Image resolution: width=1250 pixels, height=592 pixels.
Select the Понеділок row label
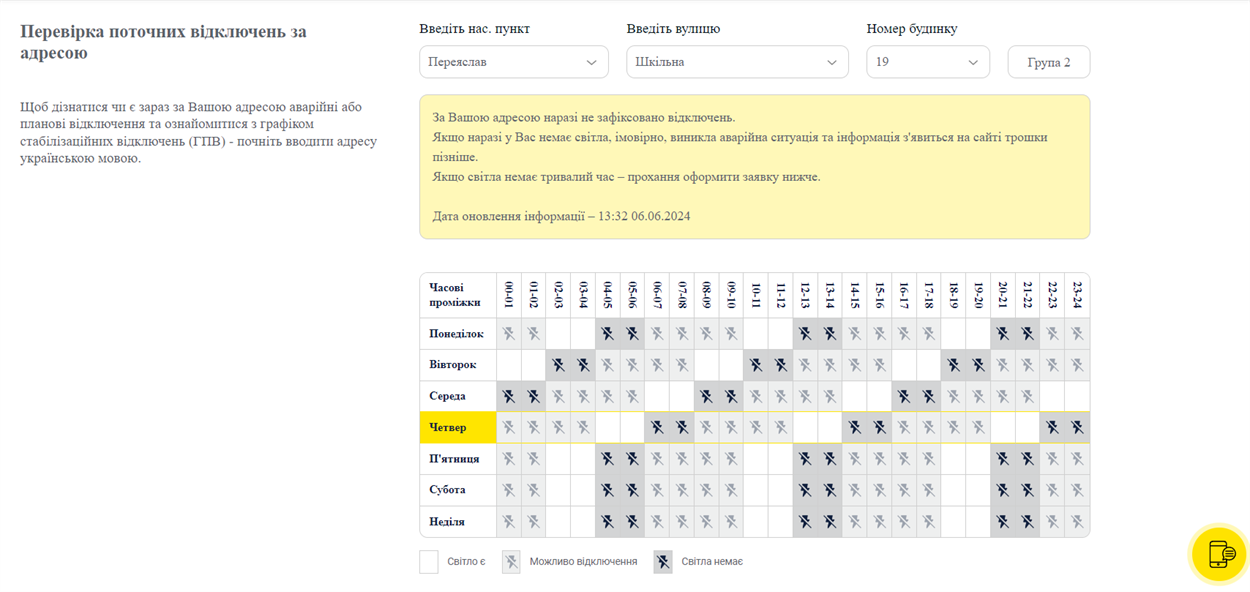pos(458,334)
